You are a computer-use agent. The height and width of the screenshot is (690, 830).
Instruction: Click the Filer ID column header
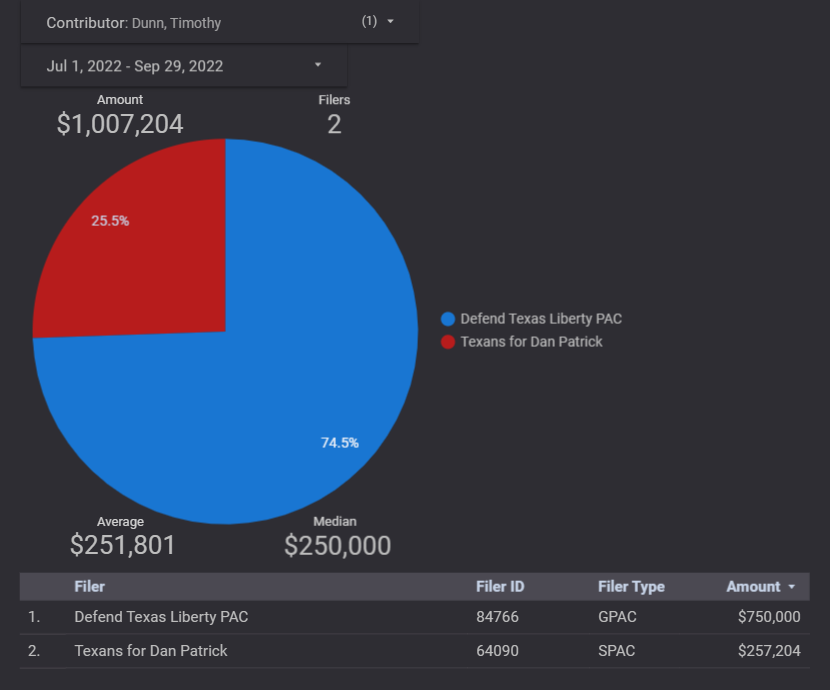[x=500, y=586]
